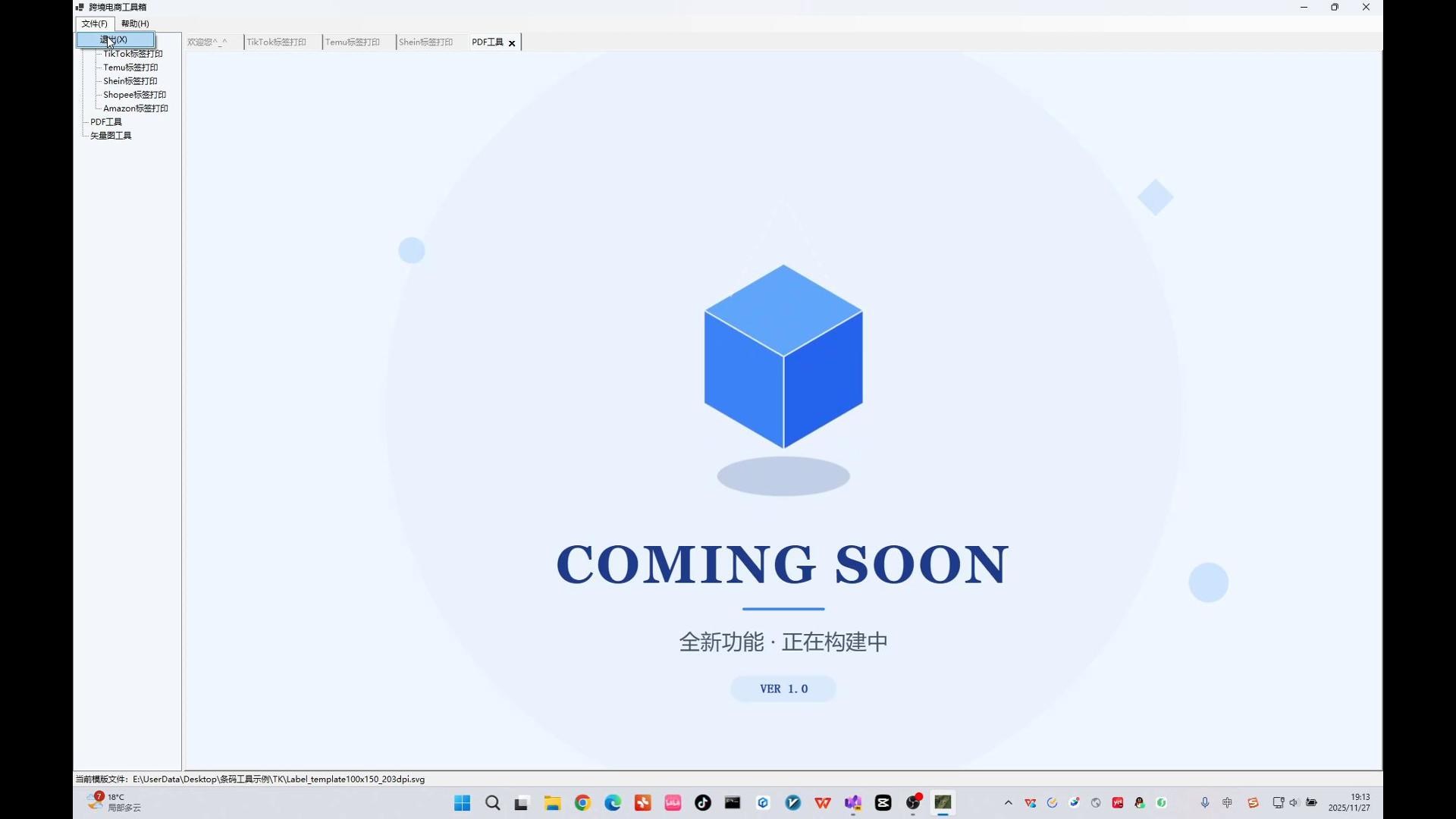Open the 文件(F) menu
1456x819 pixels.
94,24
